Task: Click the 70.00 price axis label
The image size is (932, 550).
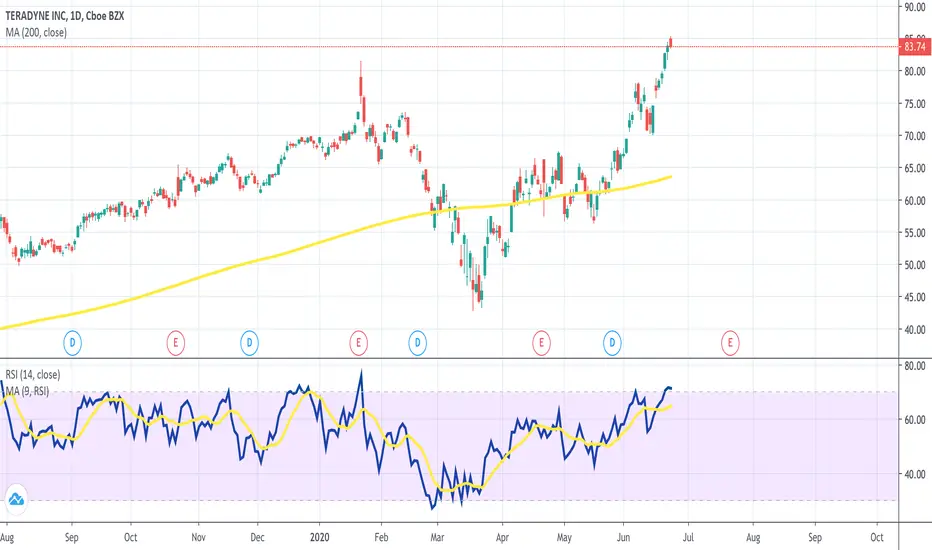Action: coord(915,136)
